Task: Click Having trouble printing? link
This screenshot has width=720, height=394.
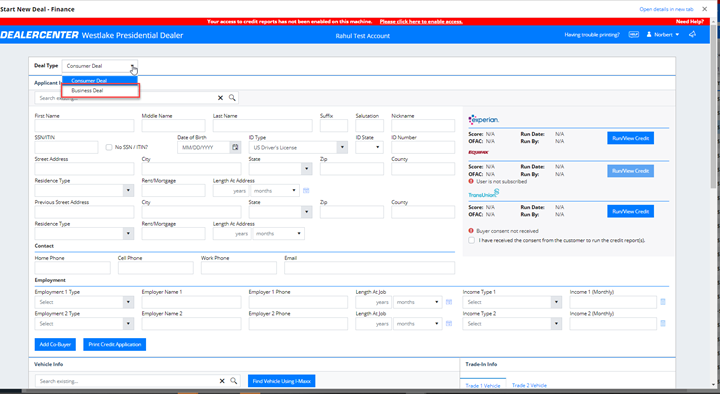Action: (592, 35)
